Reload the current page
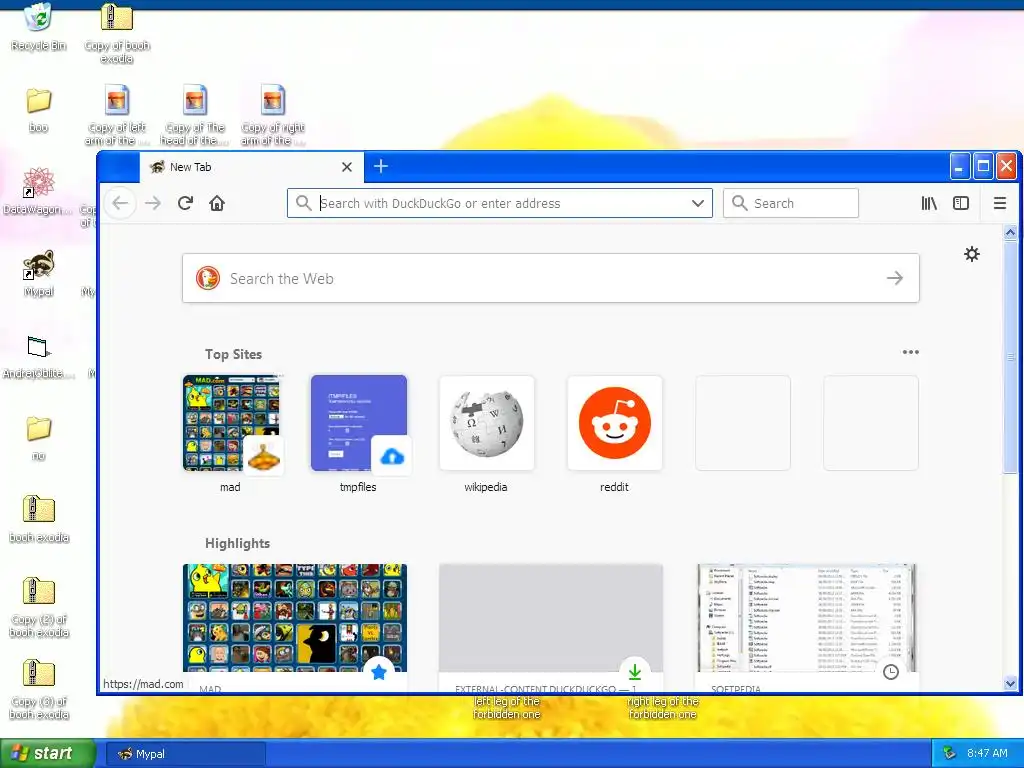This screenshot has width=1024, height=768. click(185, 203)
